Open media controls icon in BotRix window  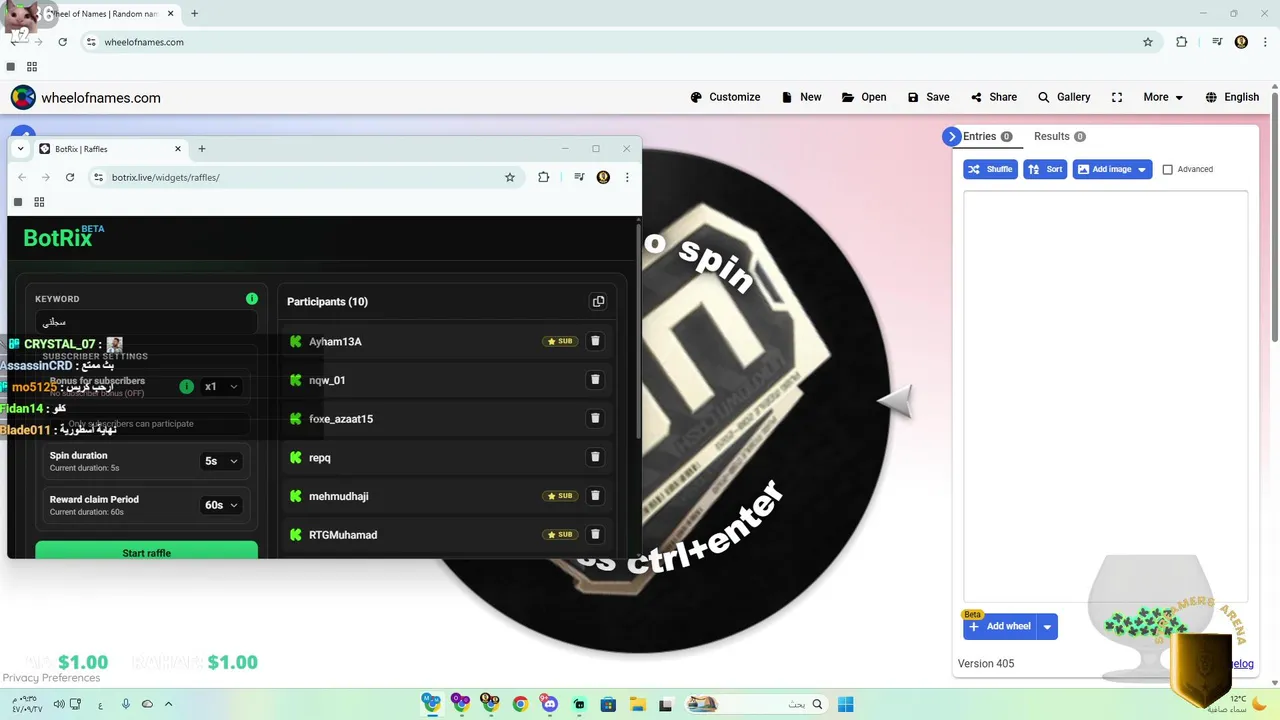(579, 177)
